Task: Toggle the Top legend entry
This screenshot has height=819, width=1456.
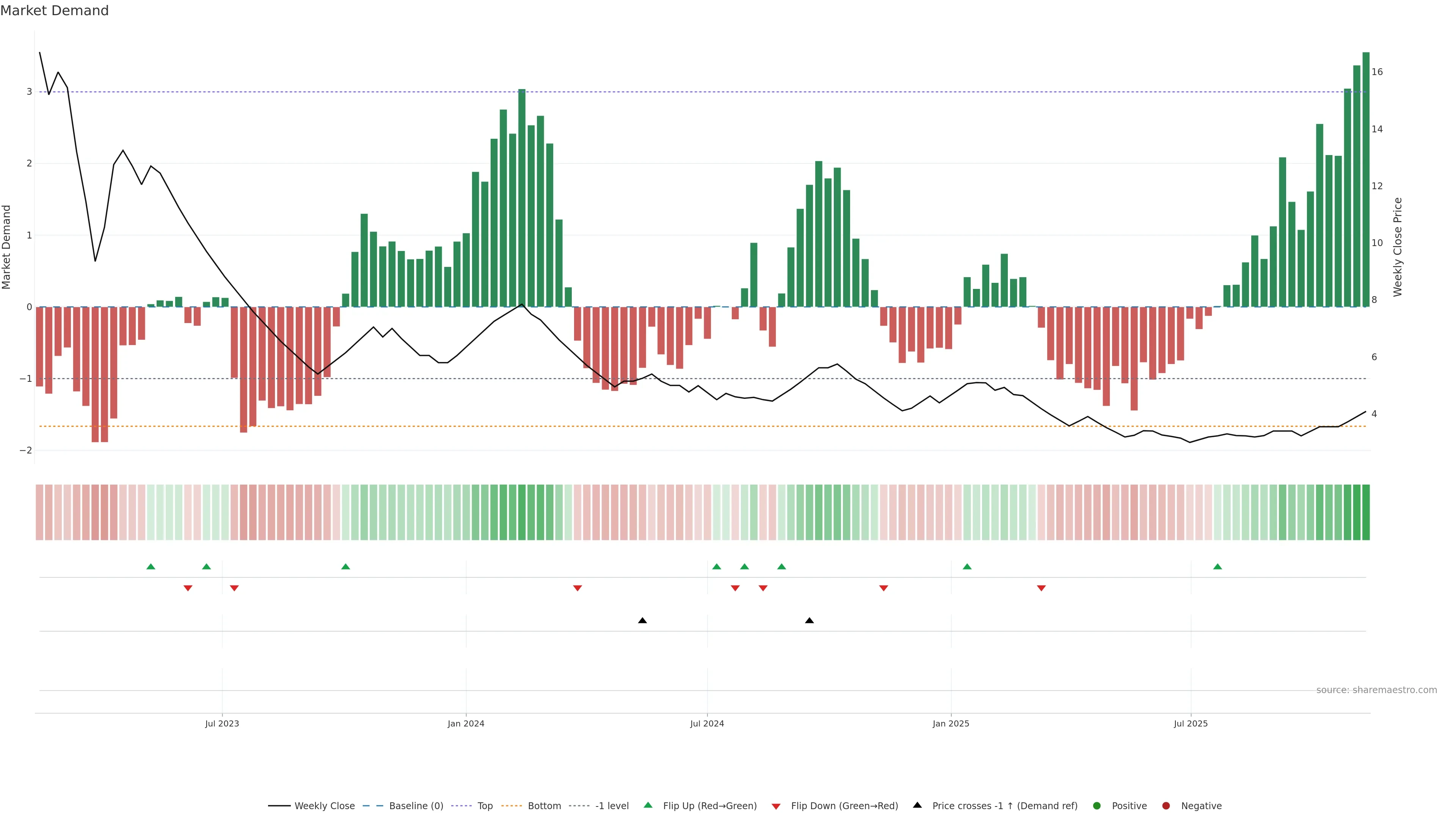Action: (485, 805)
